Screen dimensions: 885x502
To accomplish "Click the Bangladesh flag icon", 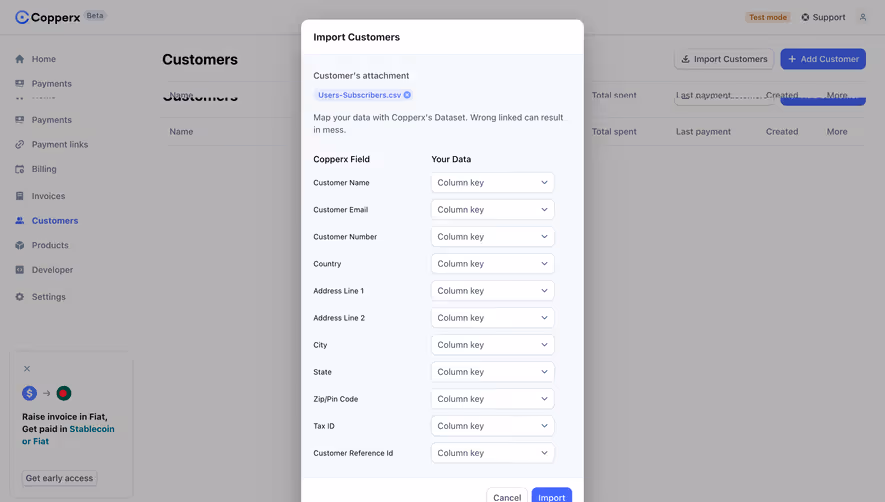I will point(64,393).
